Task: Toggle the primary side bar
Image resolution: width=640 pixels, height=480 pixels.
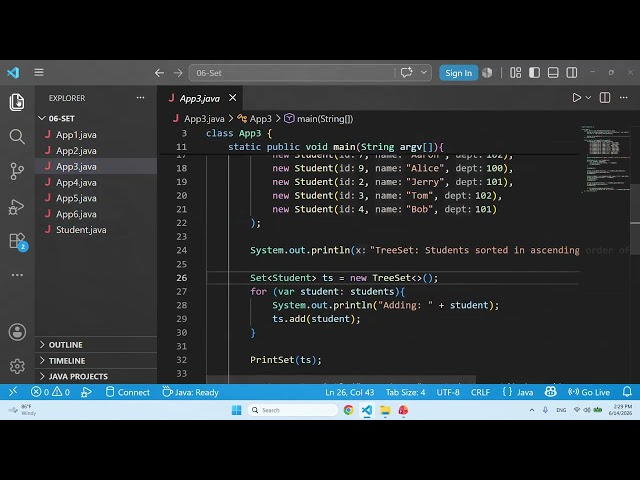Action: point(534,73)
